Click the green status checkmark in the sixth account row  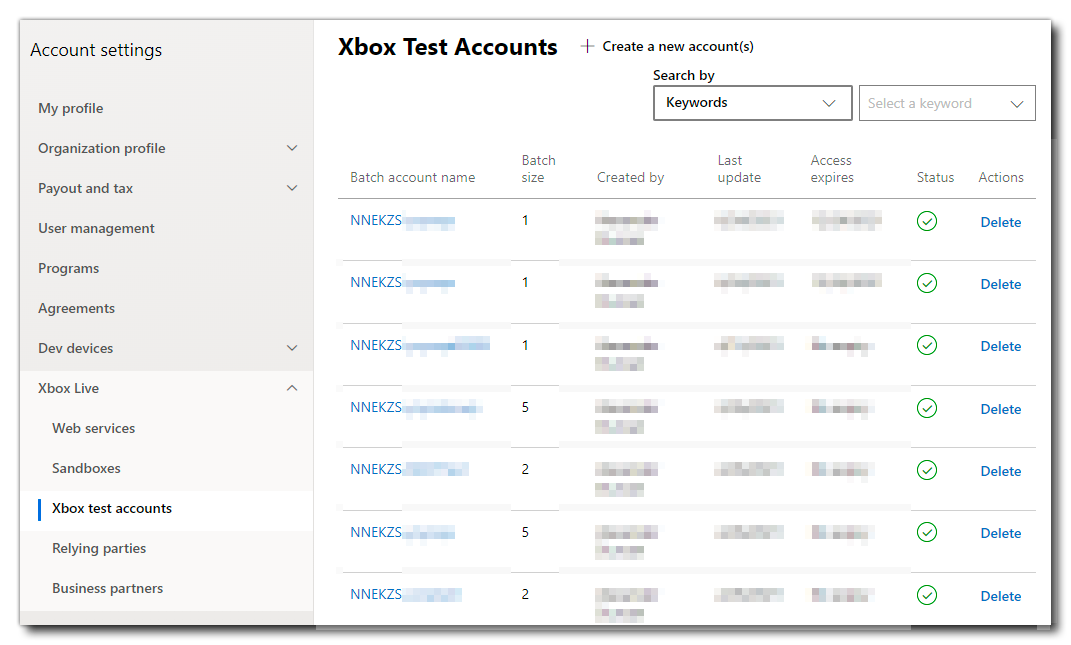(x=926, y=533)
